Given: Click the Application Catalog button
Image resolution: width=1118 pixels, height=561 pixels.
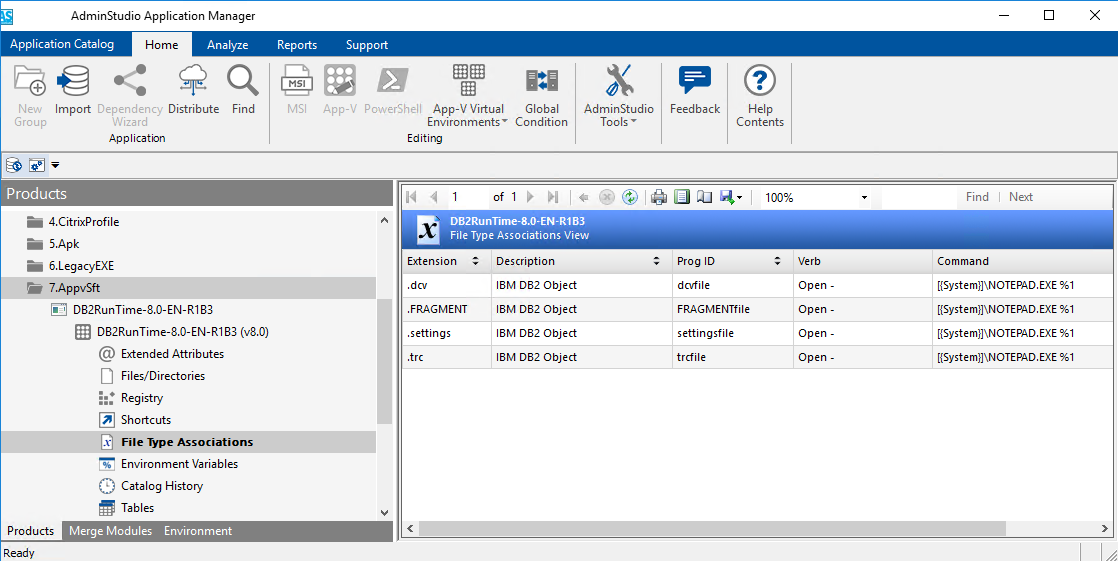Looking at the screenshot, I should click(x=62, y=44).
